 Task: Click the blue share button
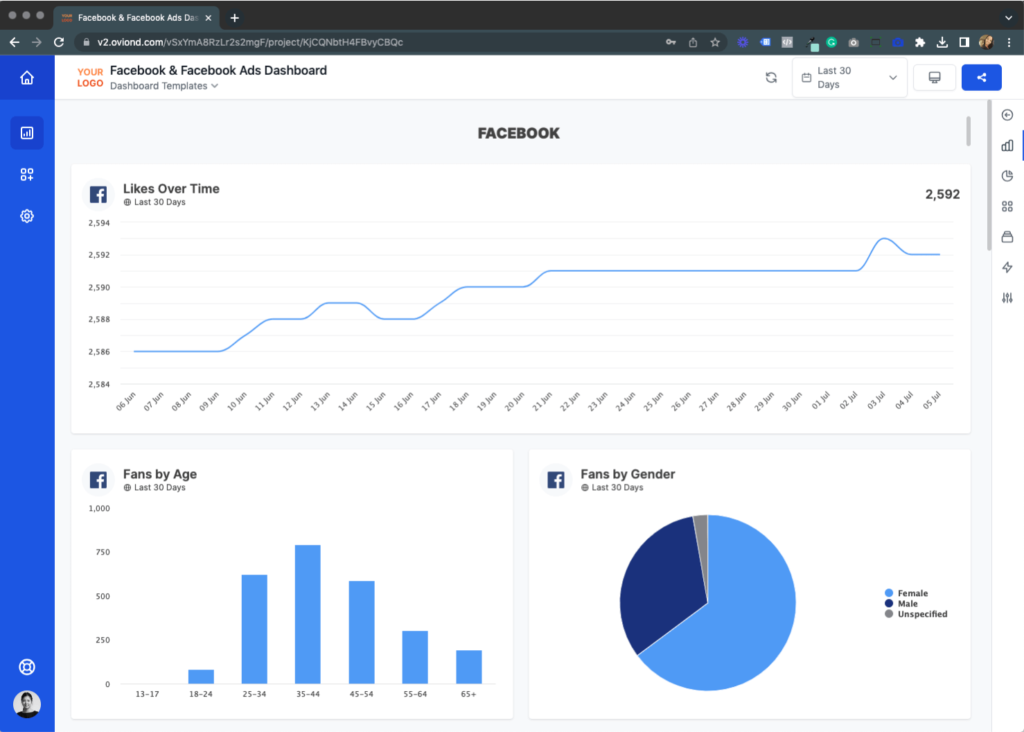pyautogui.click(x=982, y=78)
